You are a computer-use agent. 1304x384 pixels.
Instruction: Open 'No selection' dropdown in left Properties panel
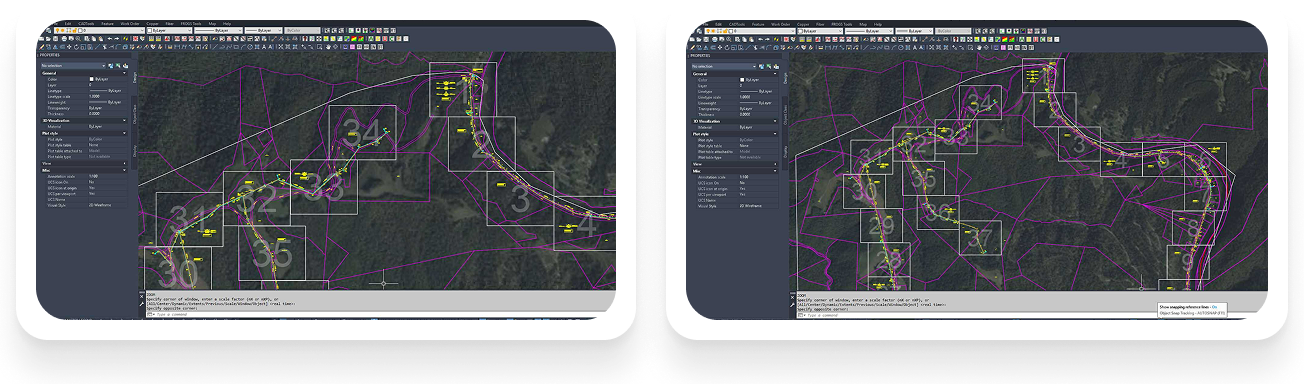[74, 66]
